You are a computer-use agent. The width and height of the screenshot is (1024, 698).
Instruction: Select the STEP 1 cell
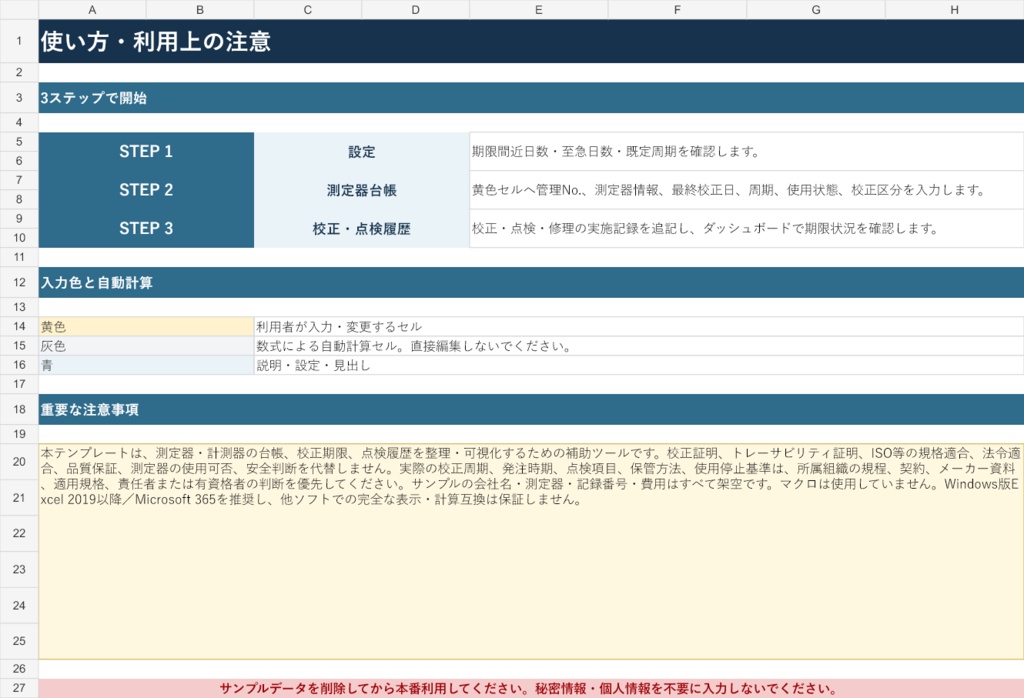pyautogui.click(x=146, y=151)
